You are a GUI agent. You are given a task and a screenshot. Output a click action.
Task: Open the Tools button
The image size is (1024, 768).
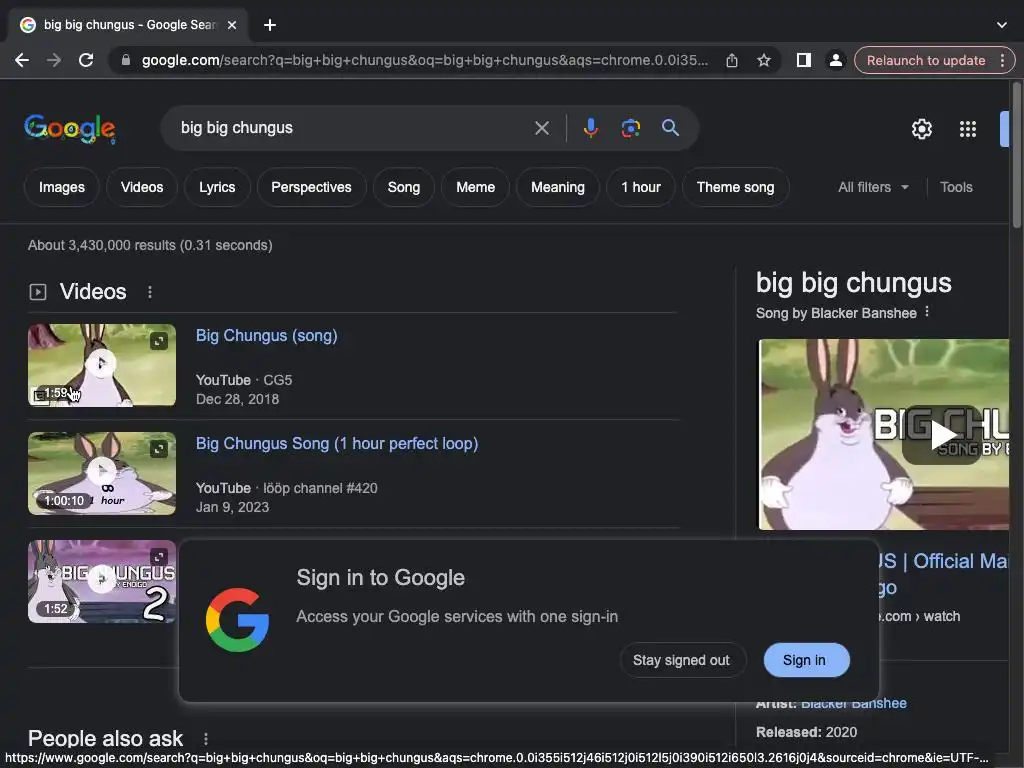click(956, 187)
